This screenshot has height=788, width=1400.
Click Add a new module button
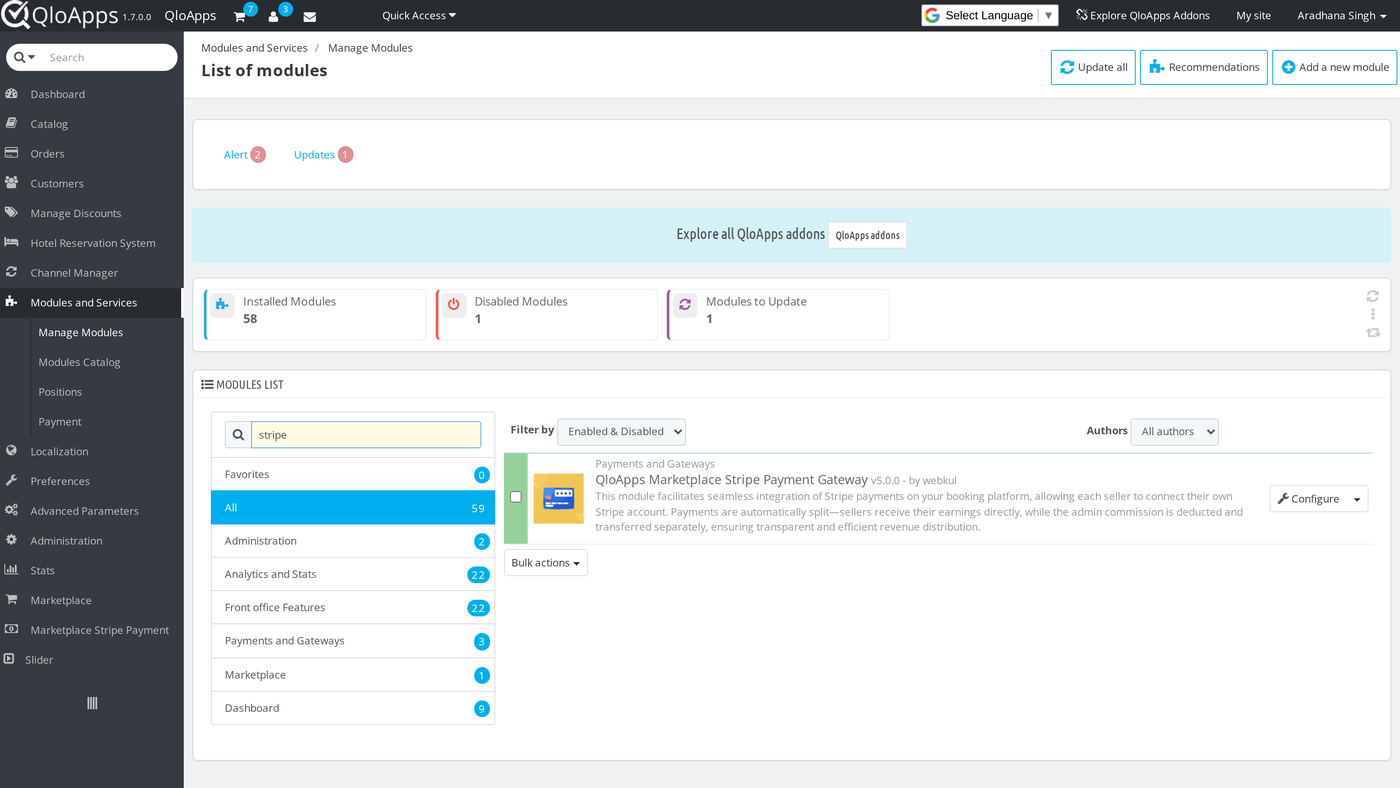1335,67
